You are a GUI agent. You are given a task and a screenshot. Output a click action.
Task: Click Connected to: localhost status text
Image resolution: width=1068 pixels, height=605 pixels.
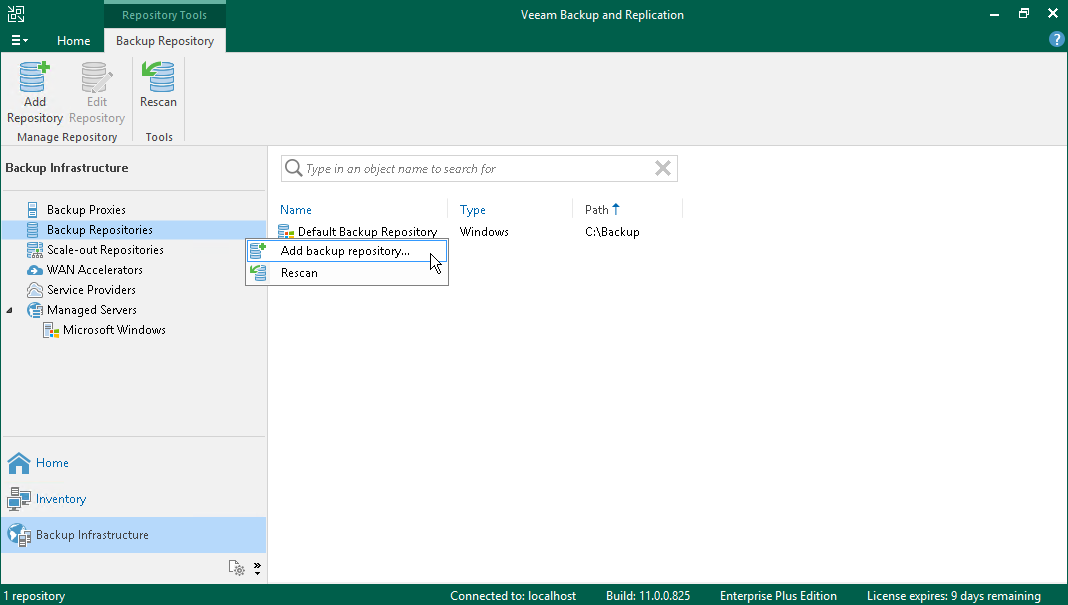tap(513, 595)
